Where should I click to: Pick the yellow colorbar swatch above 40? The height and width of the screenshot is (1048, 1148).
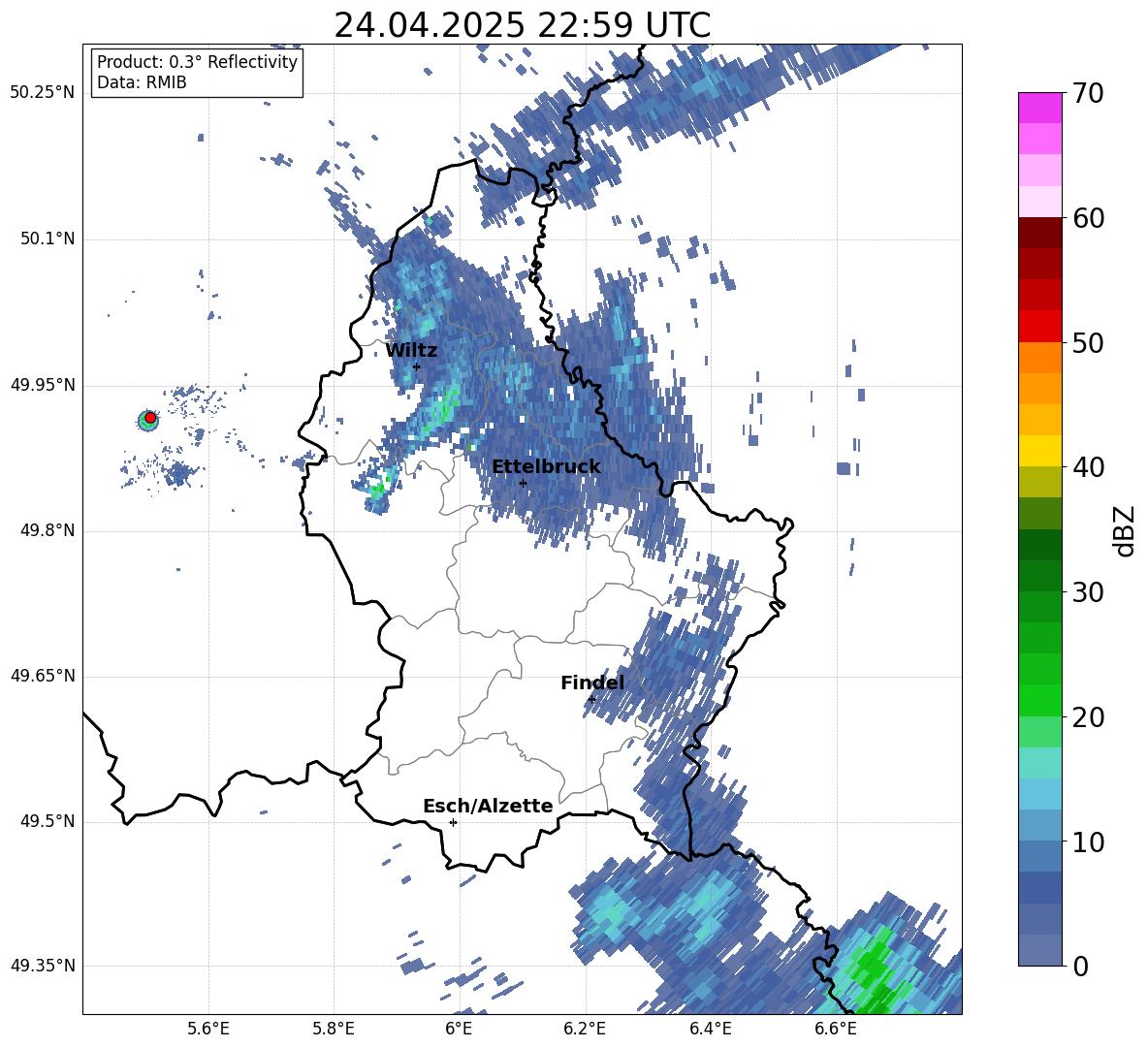point(1039,451)
